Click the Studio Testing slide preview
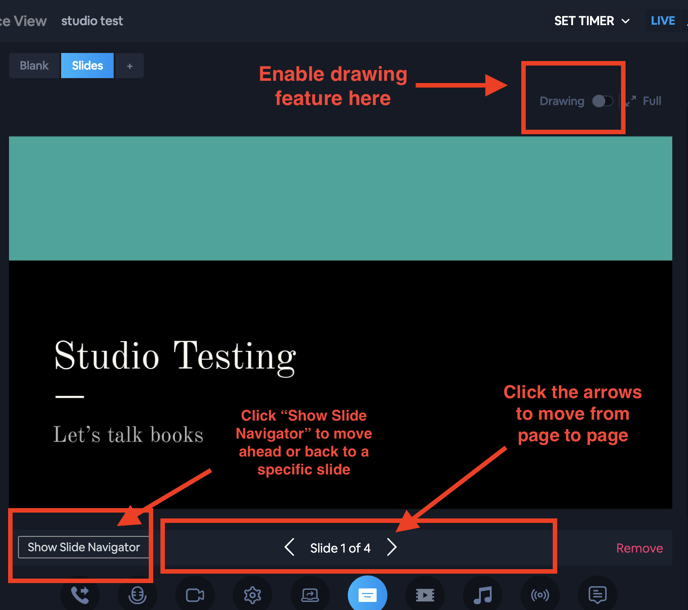688x610 pixels. (340, 323)
